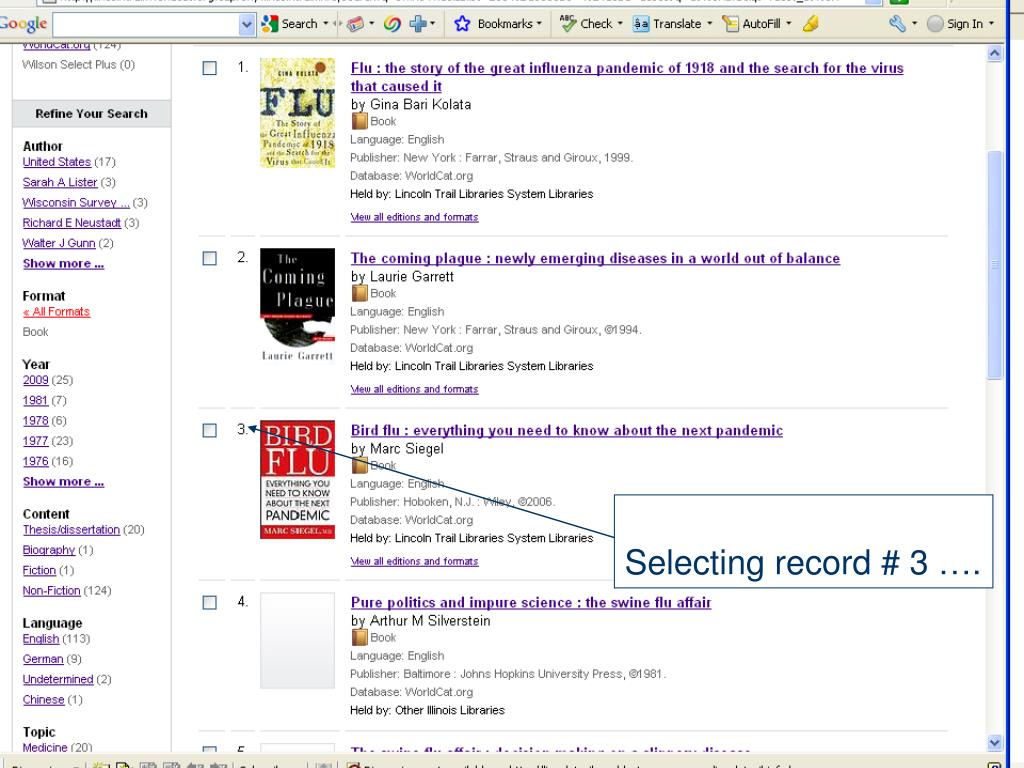
Task: Tick the checkbox for record 4, Pure politics
Action: (x=210, y=602)
